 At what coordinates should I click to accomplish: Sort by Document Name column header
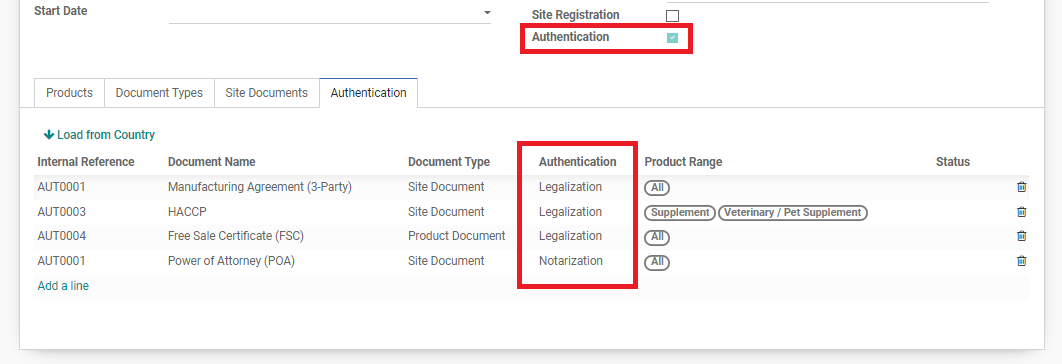point(211,162)
